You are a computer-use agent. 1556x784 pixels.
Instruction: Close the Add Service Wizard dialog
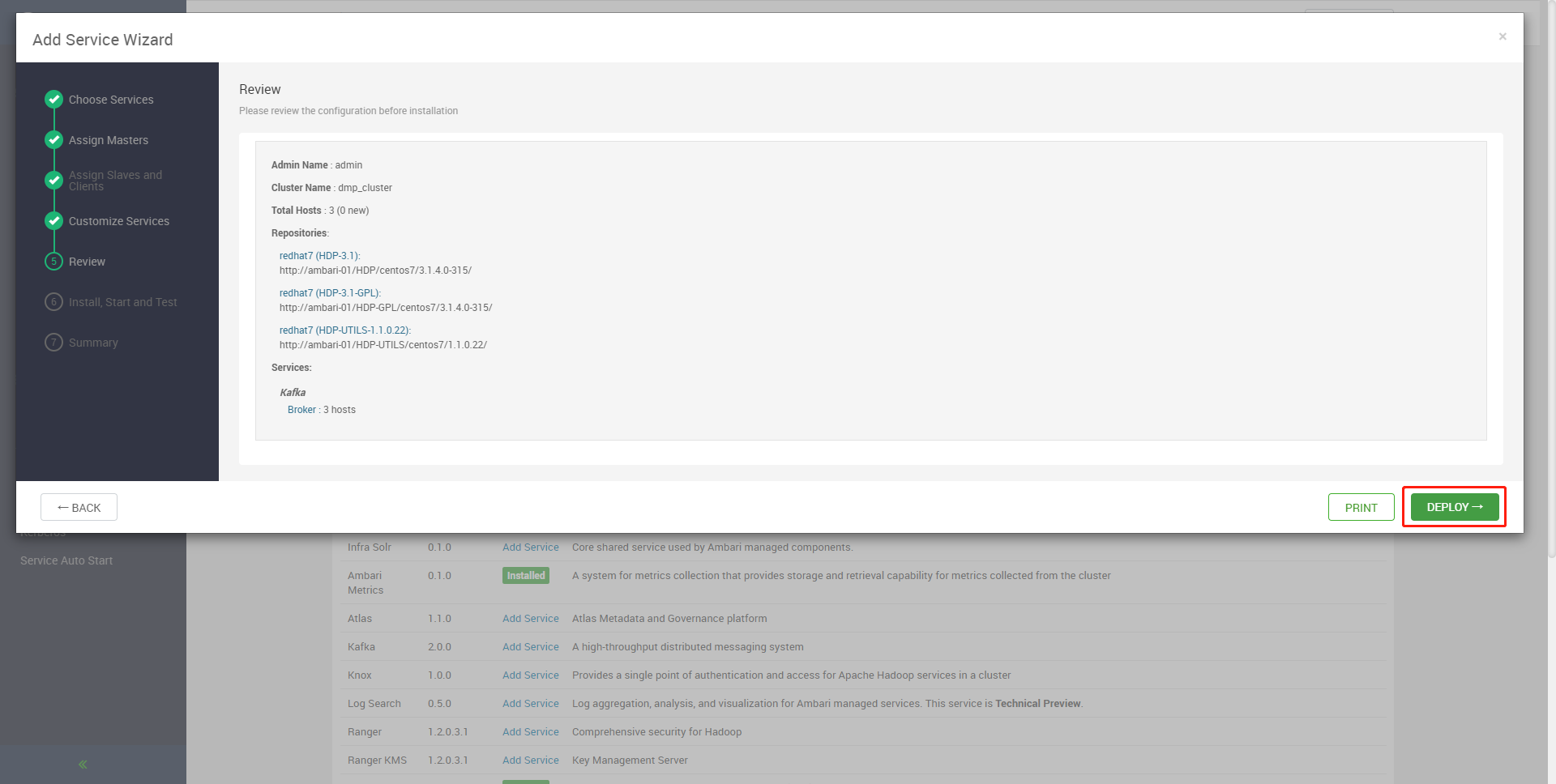pyautogui.click(x=1503, y=36)
